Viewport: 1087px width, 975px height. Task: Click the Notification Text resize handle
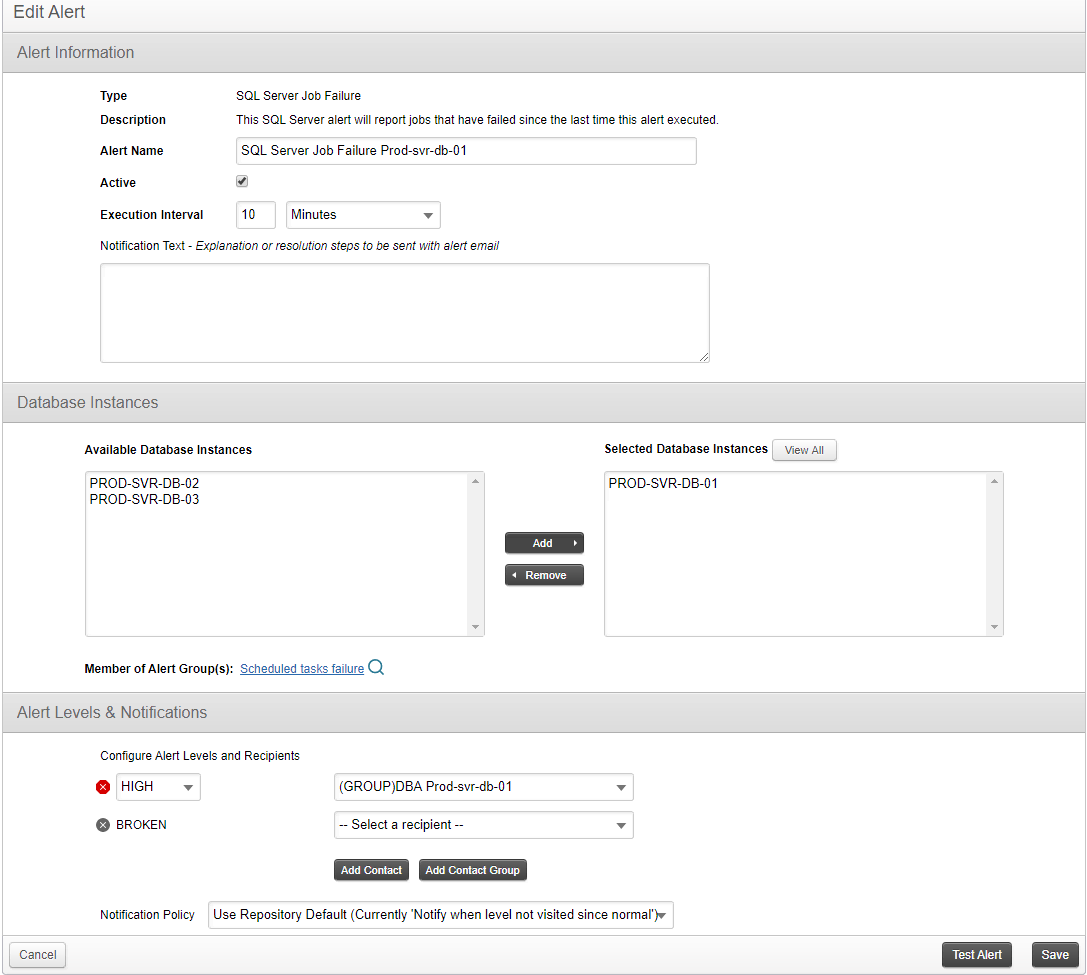[x=704, y=357]
